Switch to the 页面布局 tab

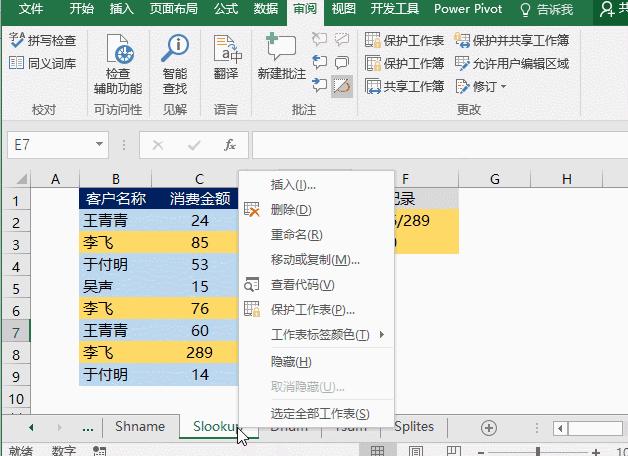173,9
